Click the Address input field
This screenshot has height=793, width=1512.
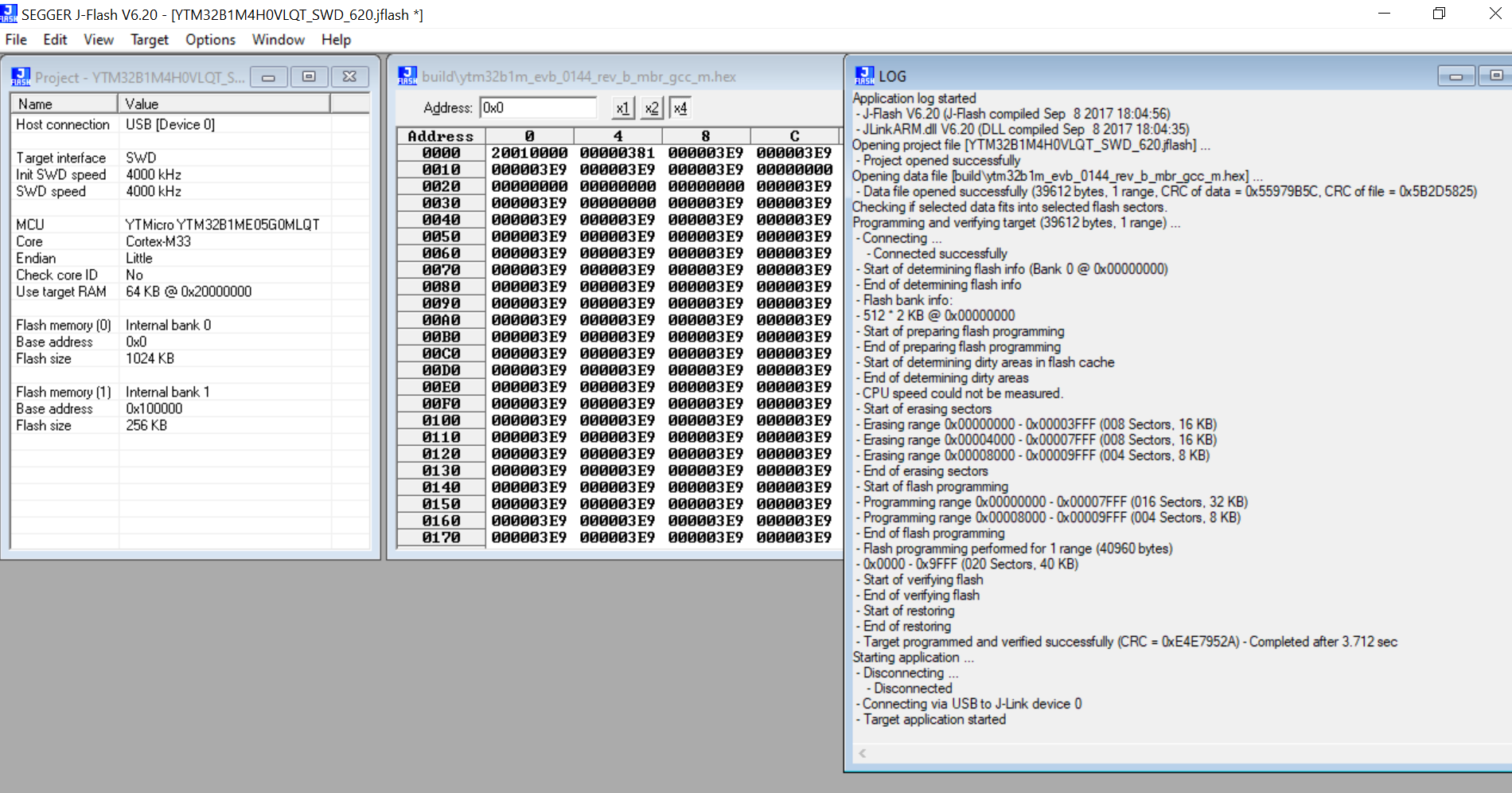(538, 107)
